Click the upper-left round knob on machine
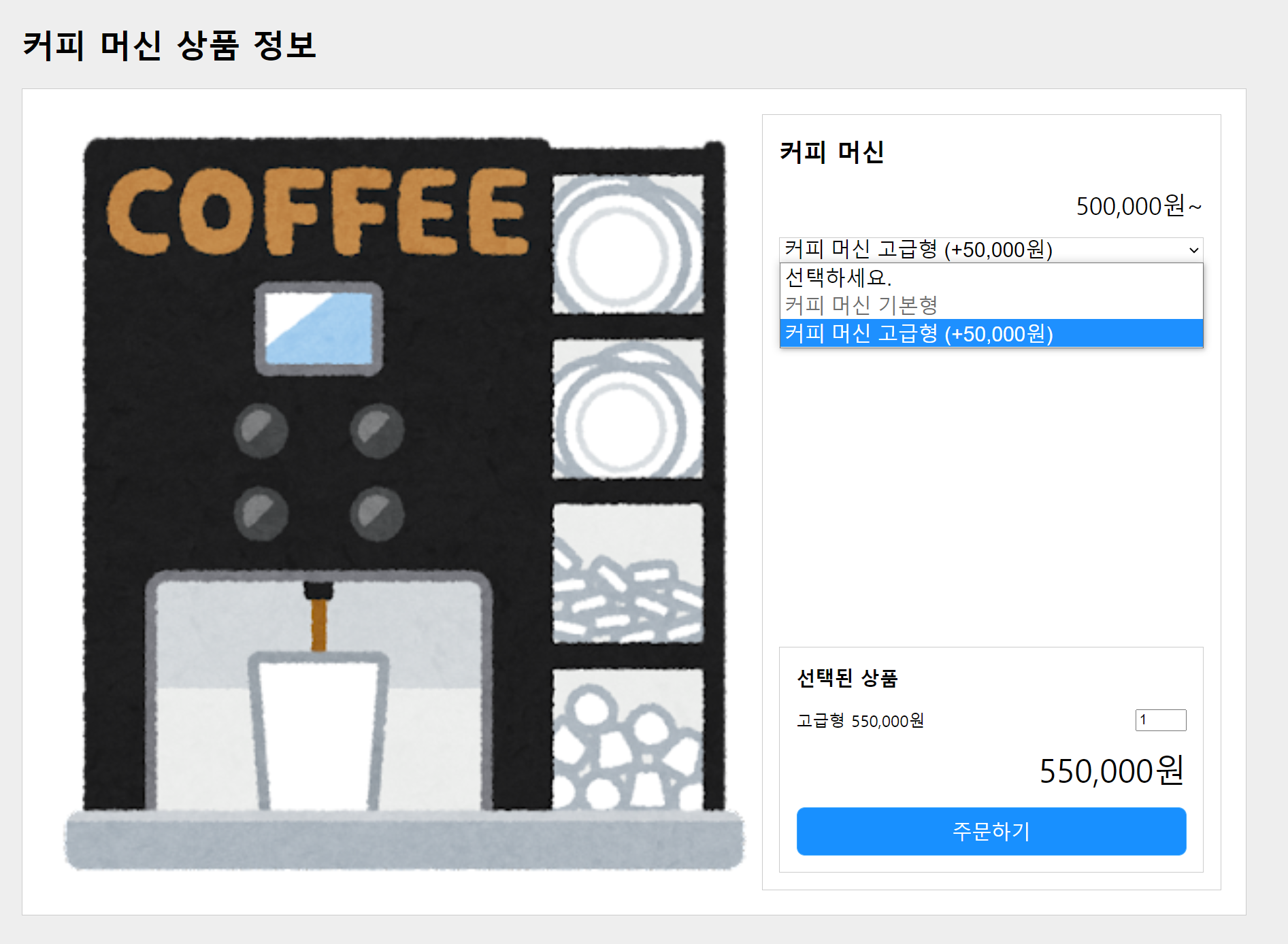1288x944 pixels. (261, 431)
